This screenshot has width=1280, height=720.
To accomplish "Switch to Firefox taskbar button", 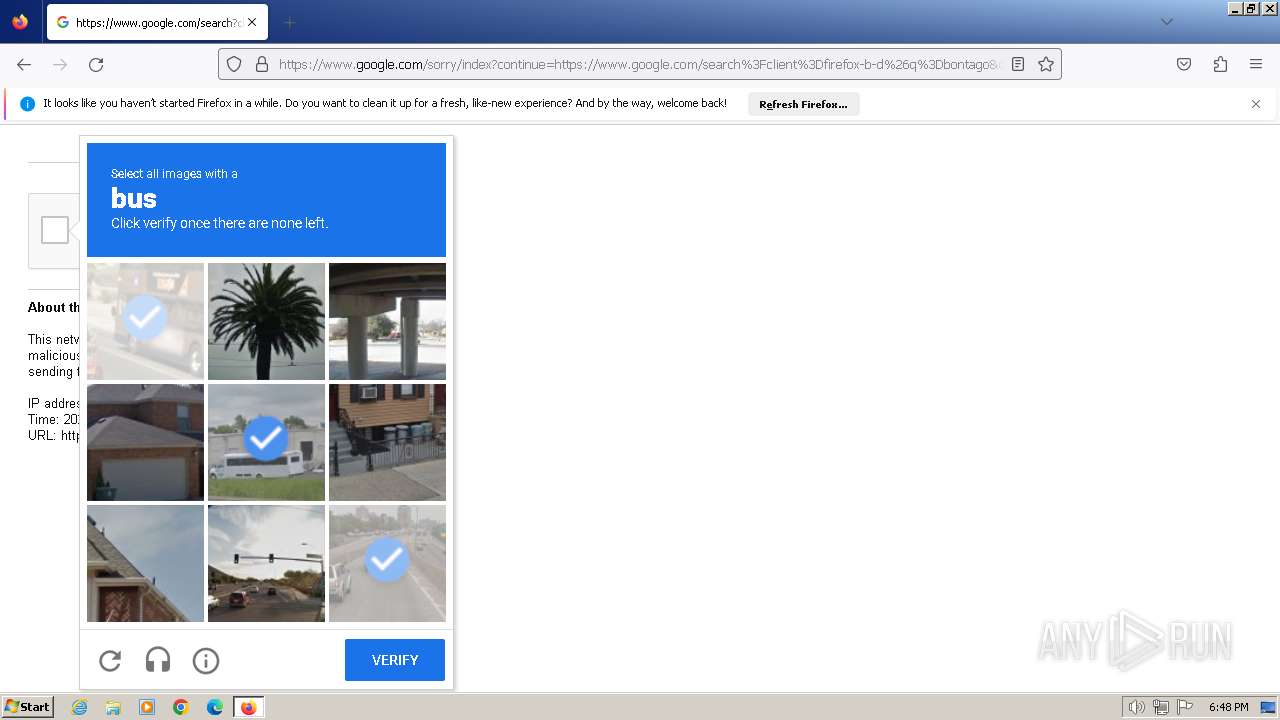I will click(x=249, y=707).
